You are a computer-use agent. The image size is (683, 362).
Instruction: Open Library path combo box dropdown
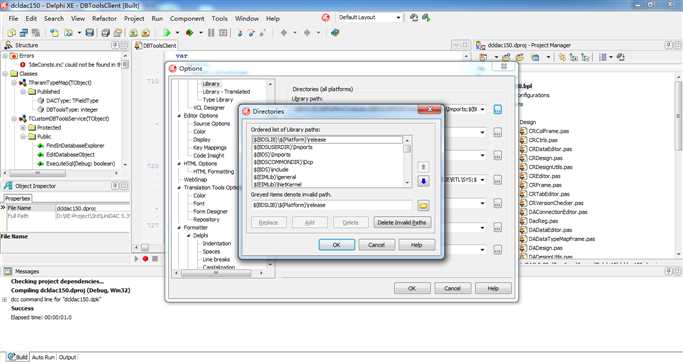482,109
